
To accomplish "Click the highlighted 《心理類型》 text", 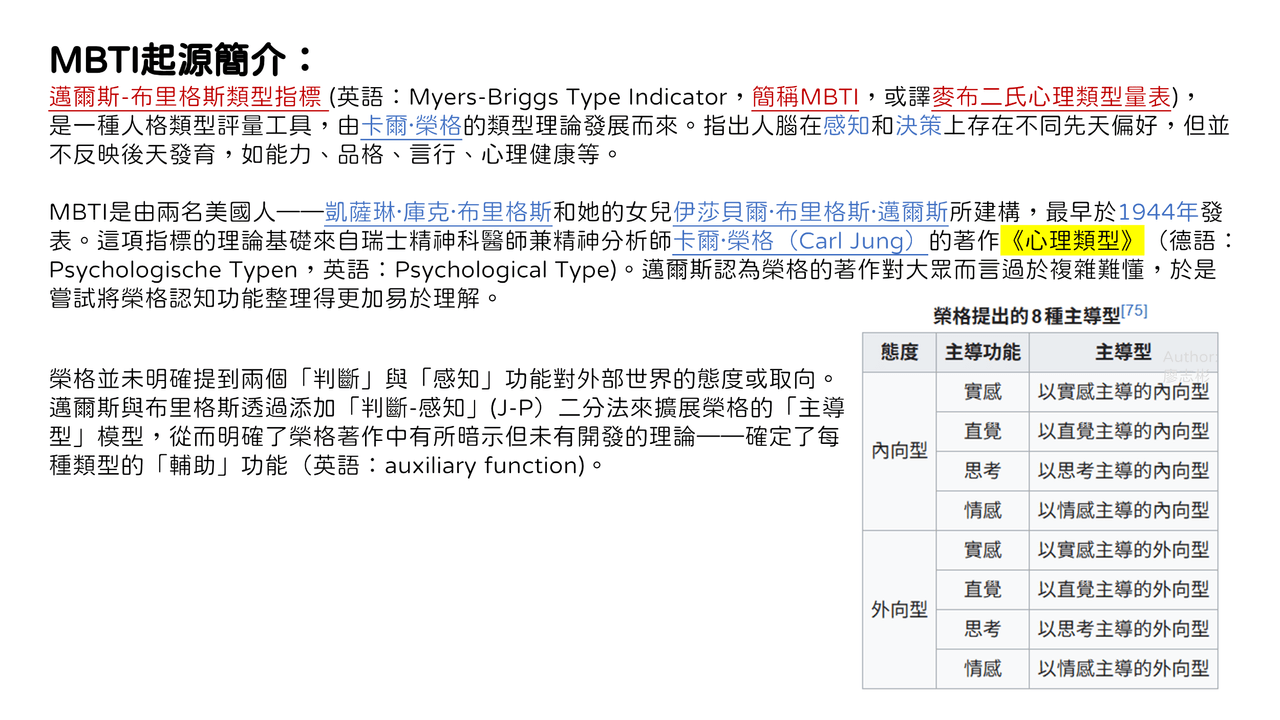I will 1071,241.
